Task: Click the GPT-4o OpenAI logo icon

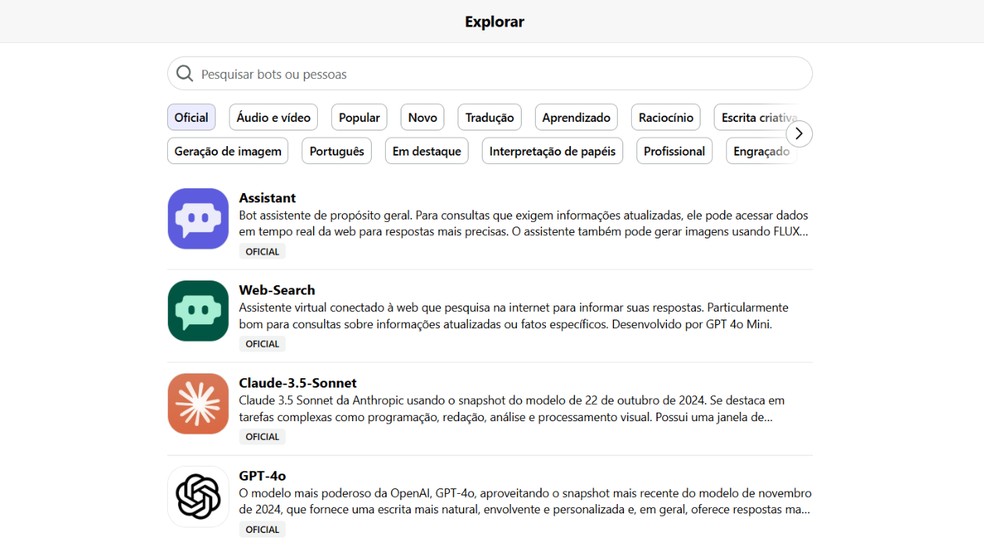Action: click(x=198, y=496)
